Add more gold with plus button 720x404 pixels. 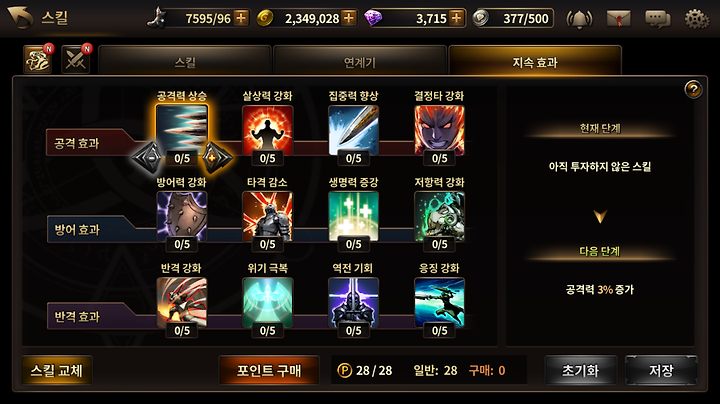[x=349, y=18]
